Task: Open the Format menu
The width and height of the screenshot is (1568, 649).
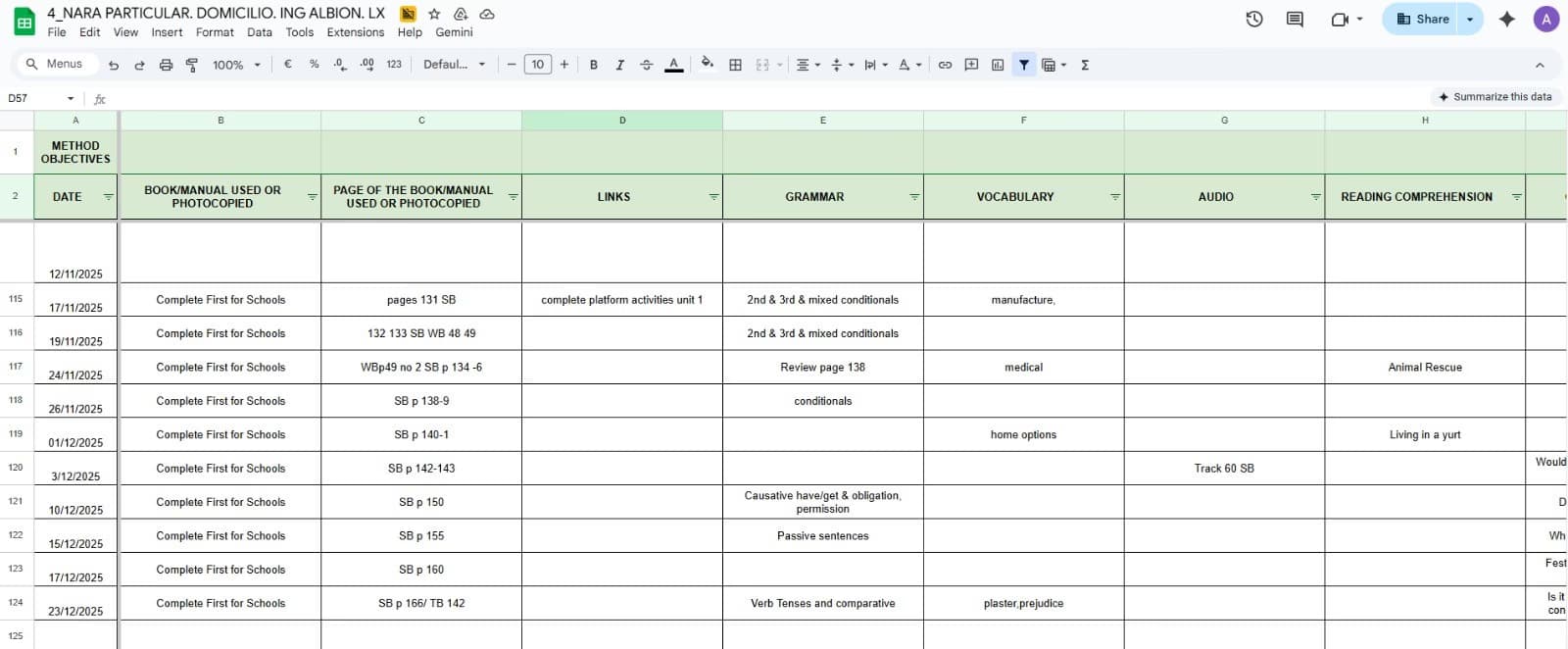Action: coord(215,32)
